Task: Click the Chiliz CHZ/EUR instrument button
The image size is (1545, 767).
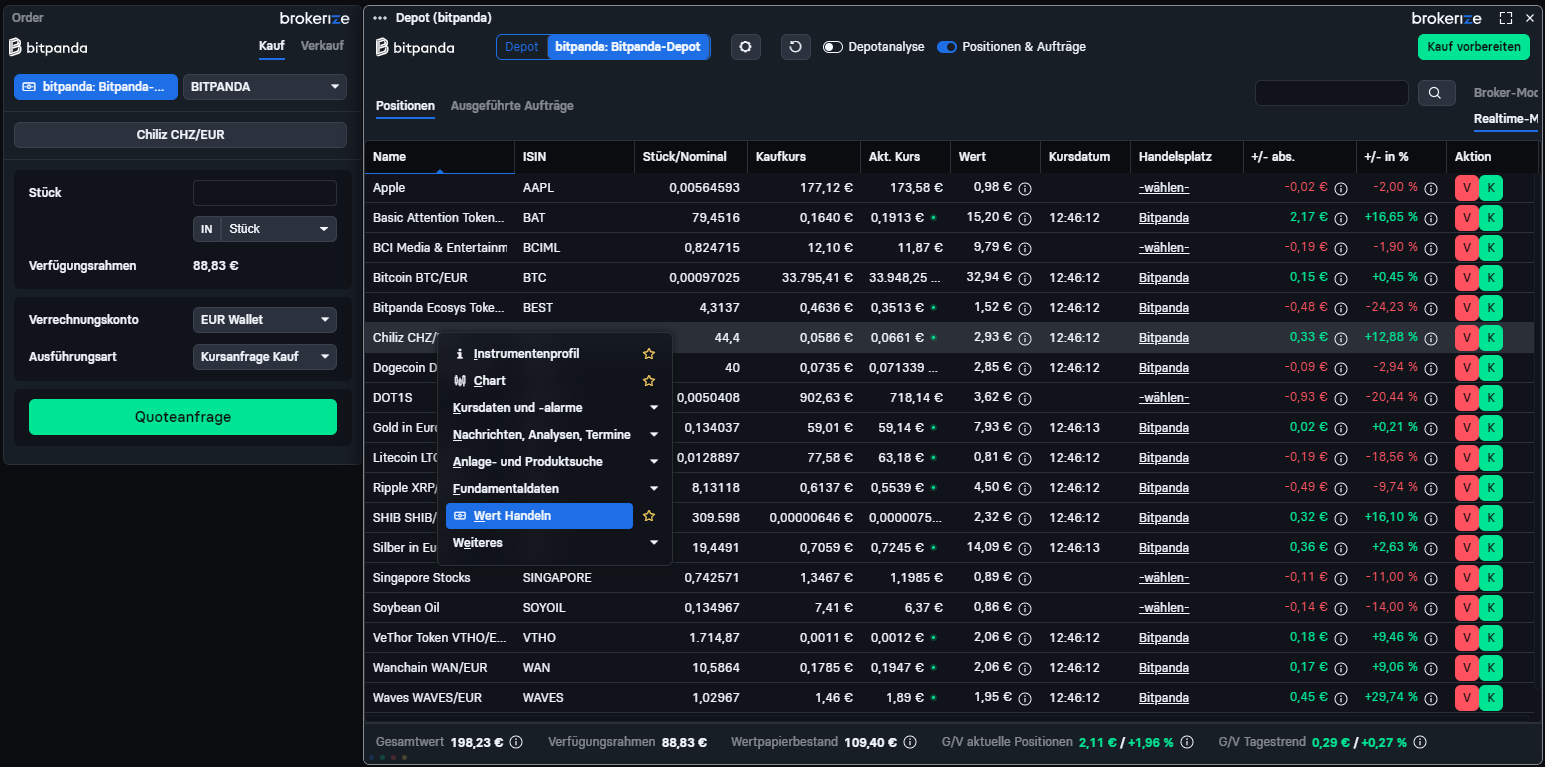Action: click(x=180, y=135)
